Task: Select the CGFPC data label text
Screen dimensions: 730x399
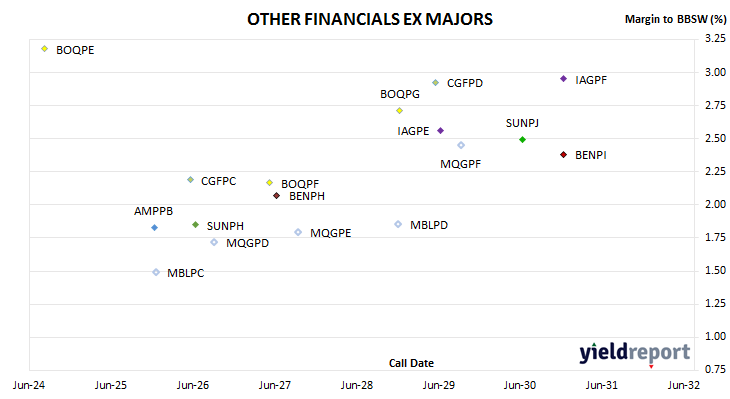Action: [x=218, y=181]
